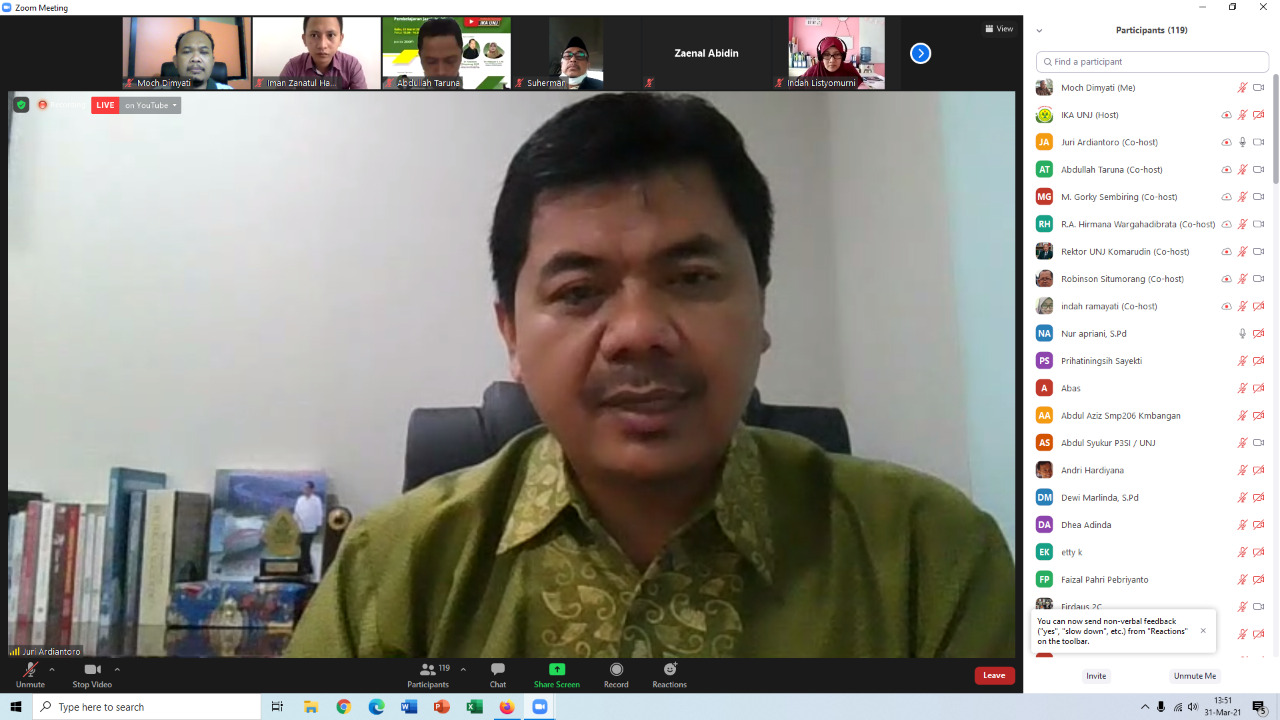The width and height of the screenshot is (1280, 720).
Task: Click the Windows 'Type here to search' box
Action: pyautogui.click(x=147, y=707)
